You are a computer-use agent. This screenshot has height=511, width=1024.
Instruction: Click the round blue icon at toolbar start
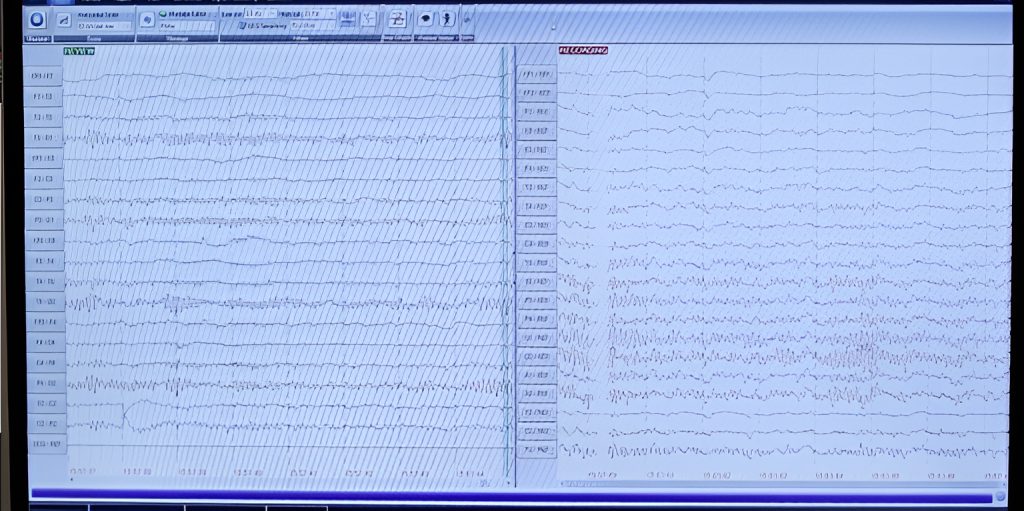coord(38,19)
